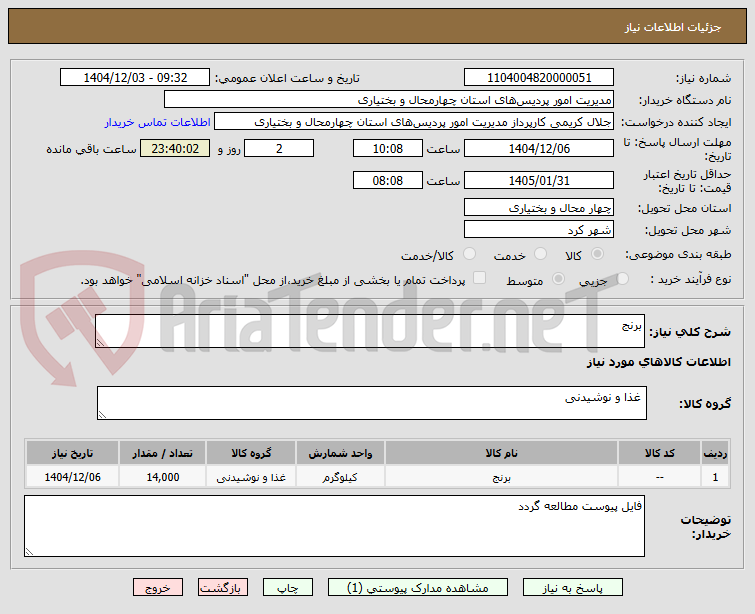755x614 pixels.
Task: Click the واحد شمارش column header
Action: click(340, 453)
